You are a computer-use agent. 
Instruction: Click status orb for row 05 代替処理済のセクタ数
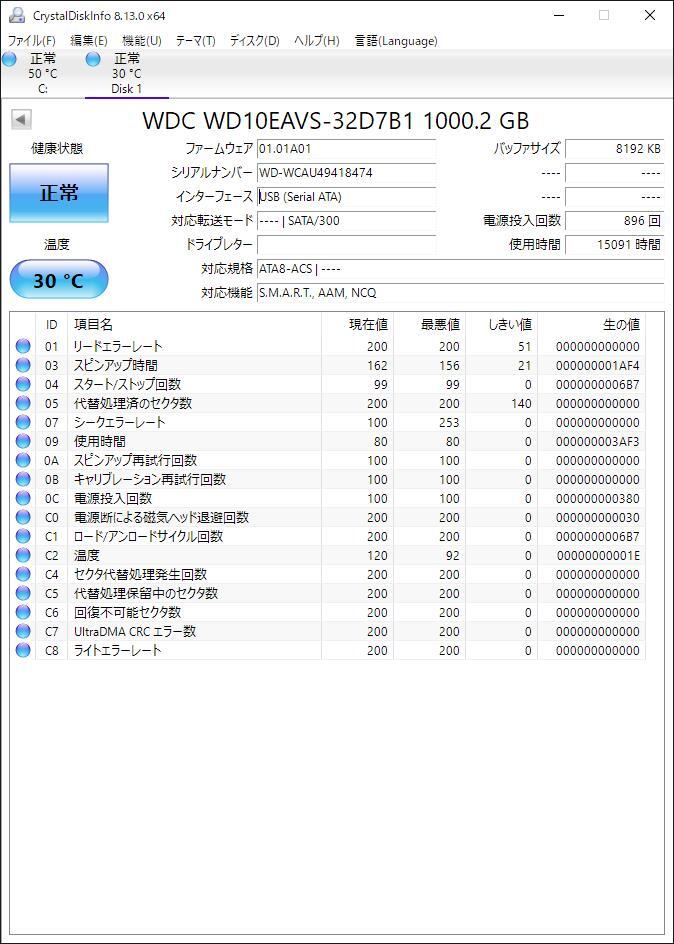click(23, 403)
